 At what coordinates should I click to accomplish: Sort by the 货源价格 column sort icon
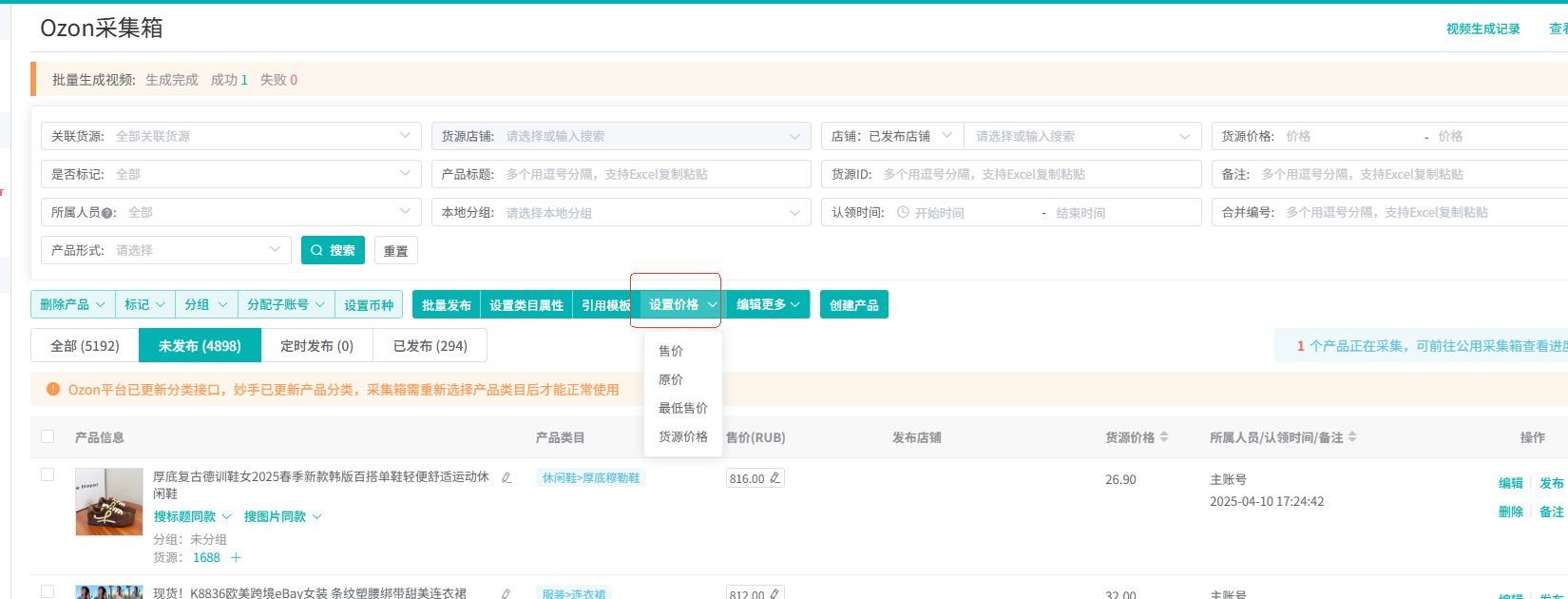[1164, 437]
